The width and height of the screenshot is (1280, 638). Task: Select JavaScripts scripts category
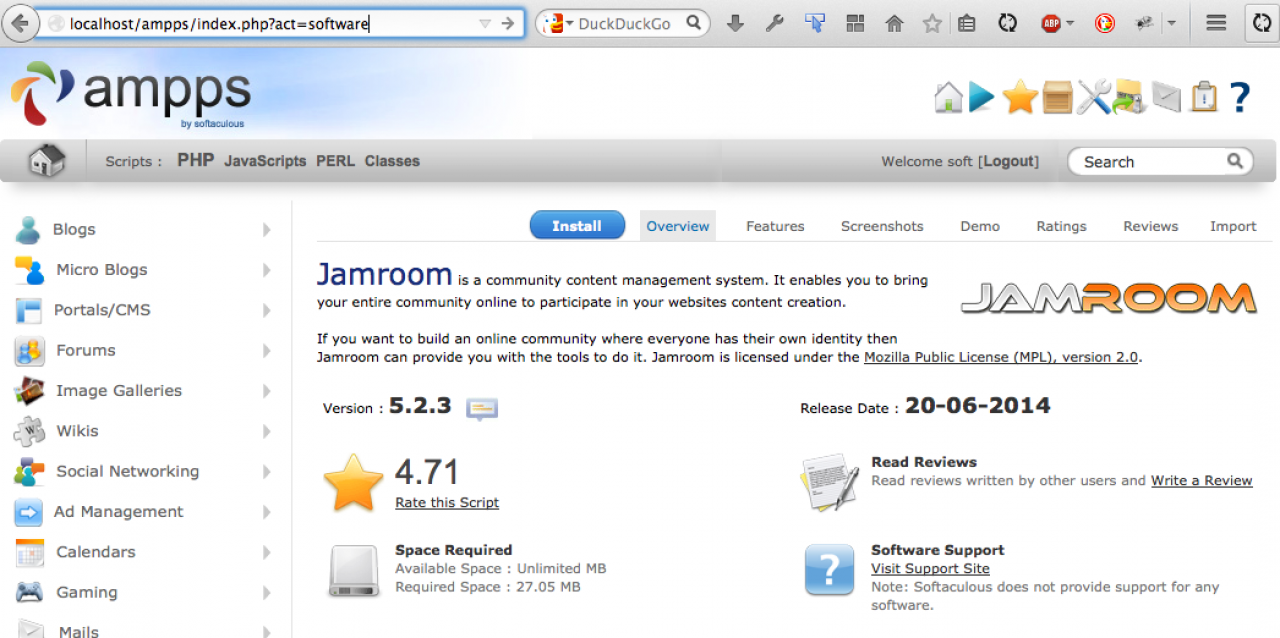click(x=265, y=161)
